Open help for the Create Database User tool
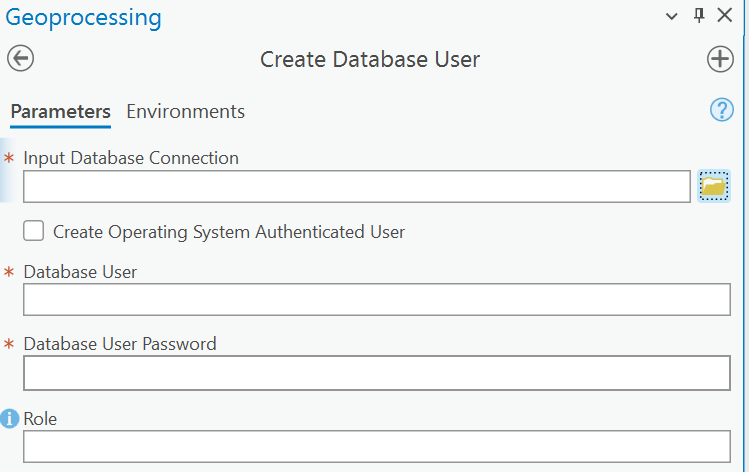This screenshot has height=472, width=749. tap(721, 110)
